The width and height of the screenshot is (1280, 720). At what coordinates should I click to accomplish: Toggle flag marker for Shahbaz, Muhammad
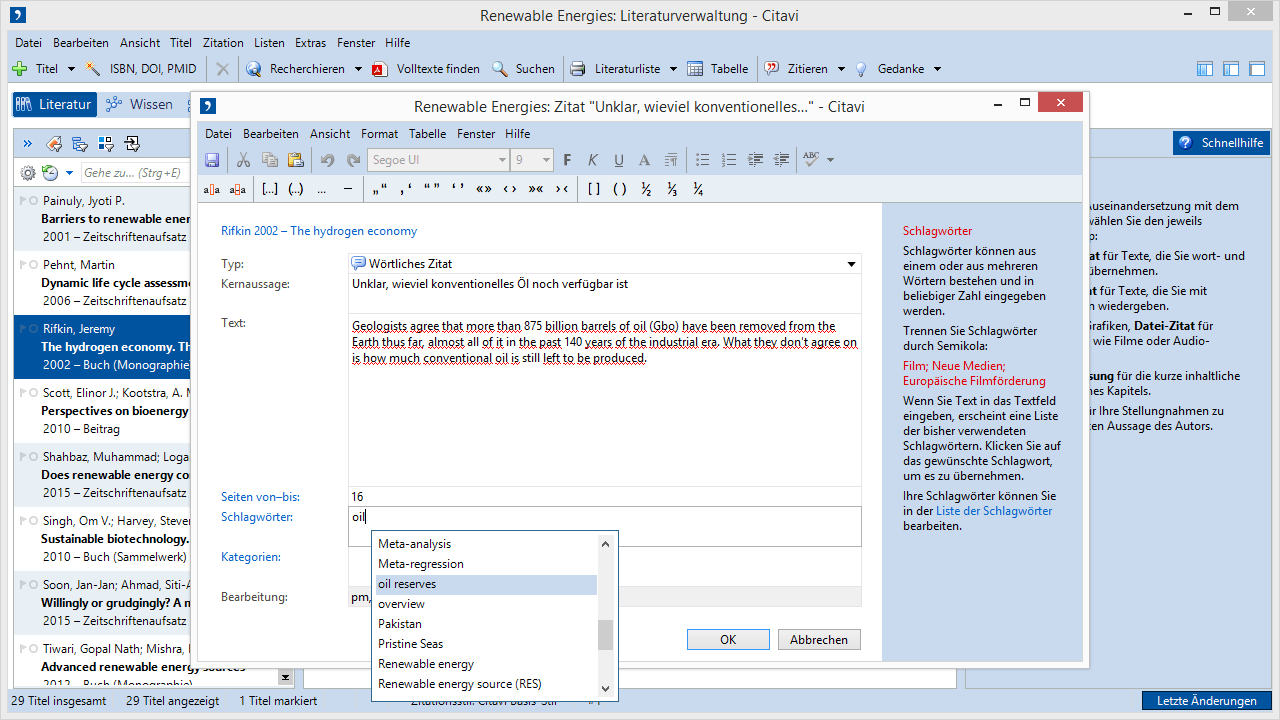click(x=24, y=457)
